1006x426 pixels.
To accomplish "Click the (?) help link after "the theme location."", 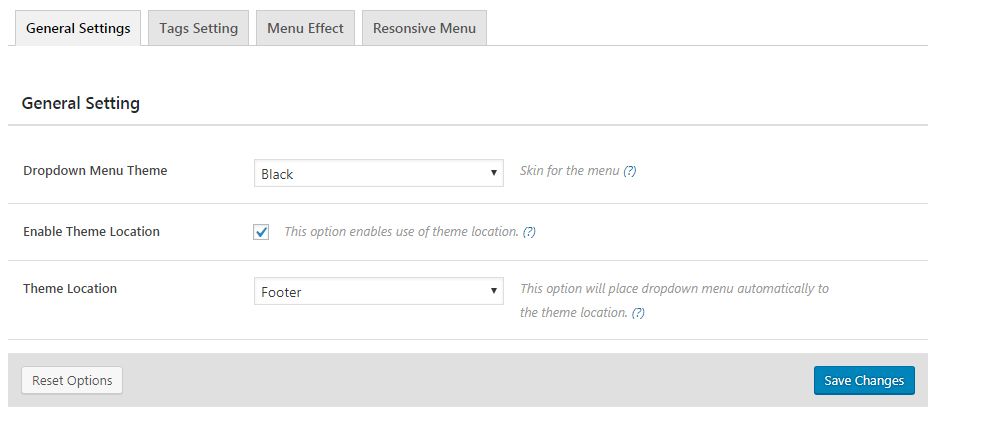I will (x=638, y=313).
